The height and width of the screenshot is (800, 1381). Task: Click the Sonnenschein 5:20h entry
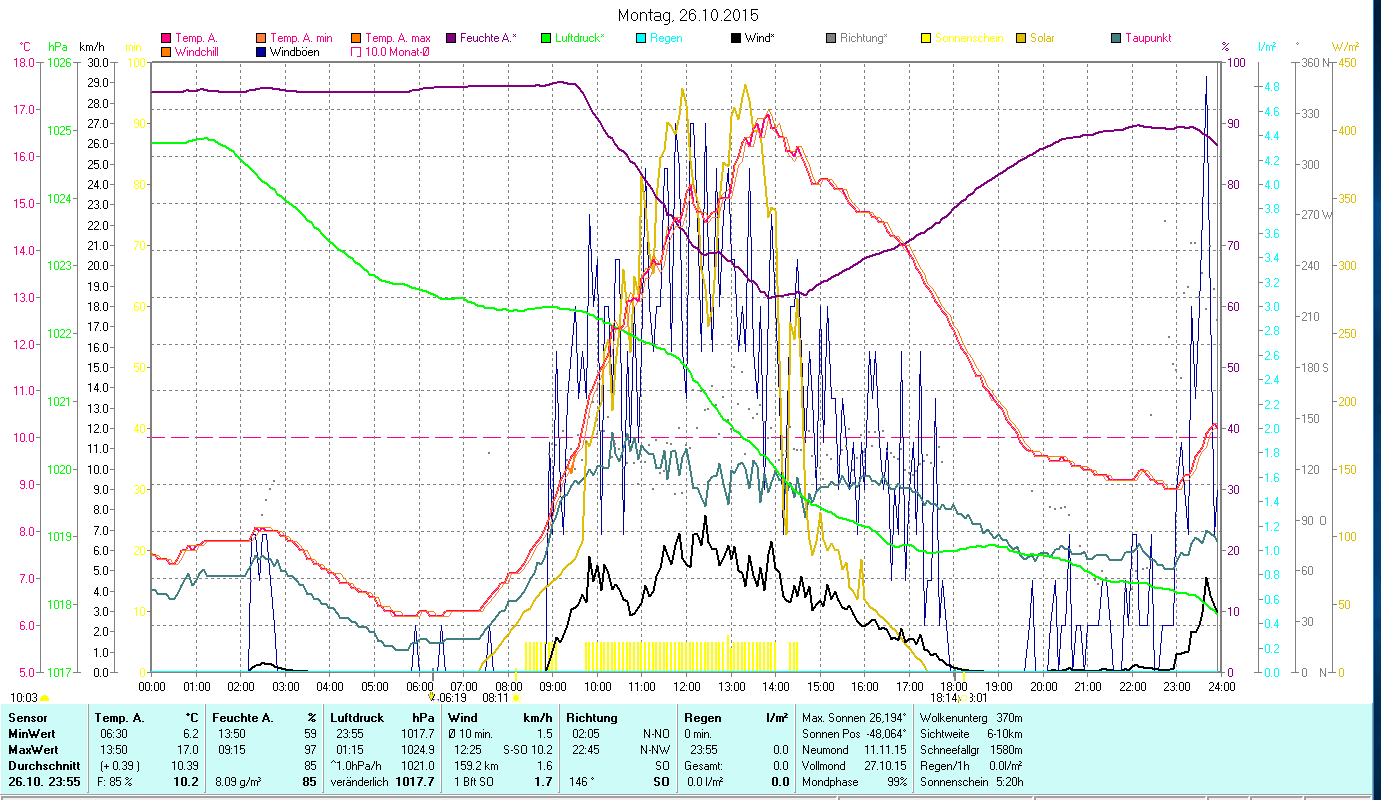point(970,781)
